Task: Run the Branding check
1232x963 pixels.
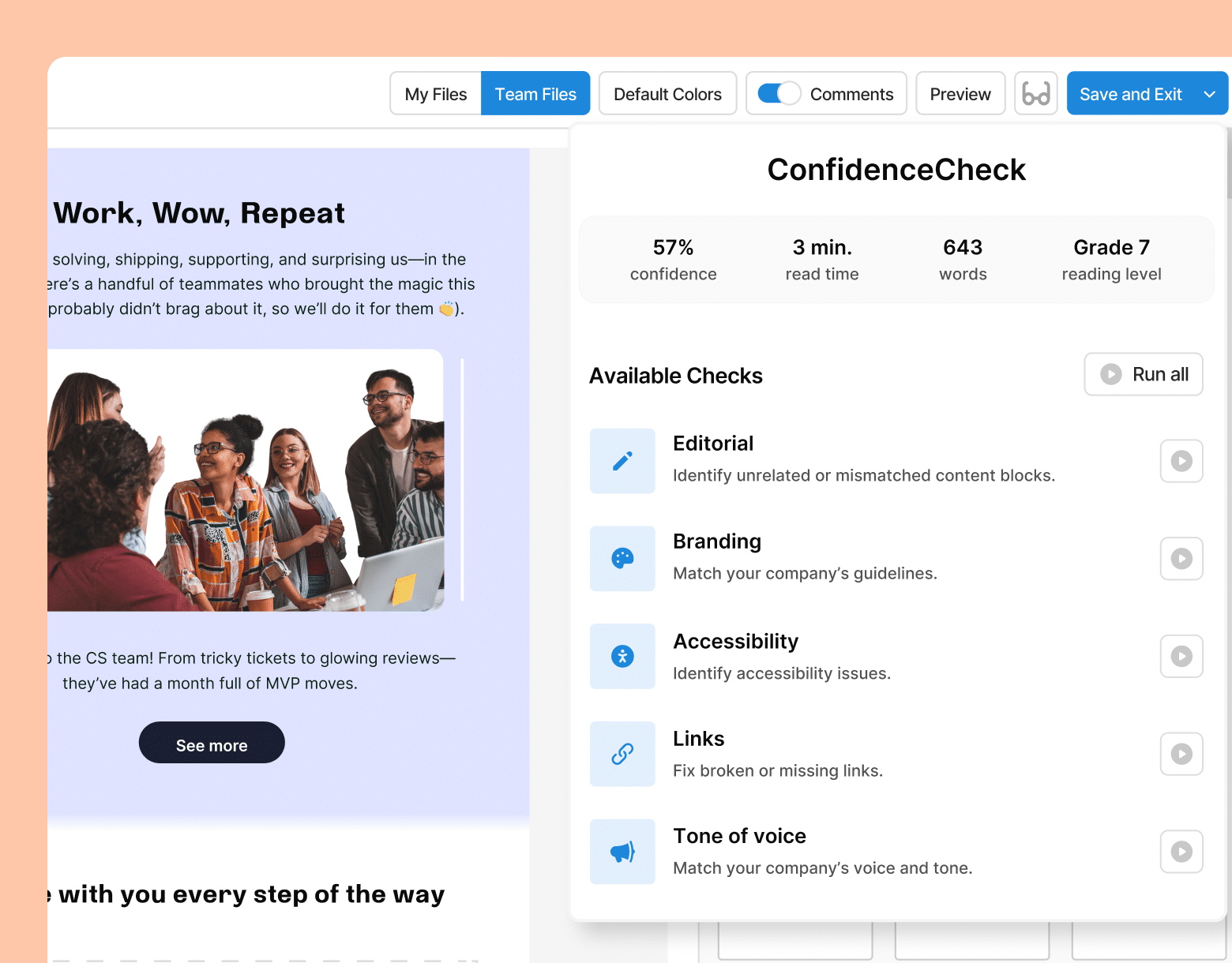Action: [x=1181, y=558]
